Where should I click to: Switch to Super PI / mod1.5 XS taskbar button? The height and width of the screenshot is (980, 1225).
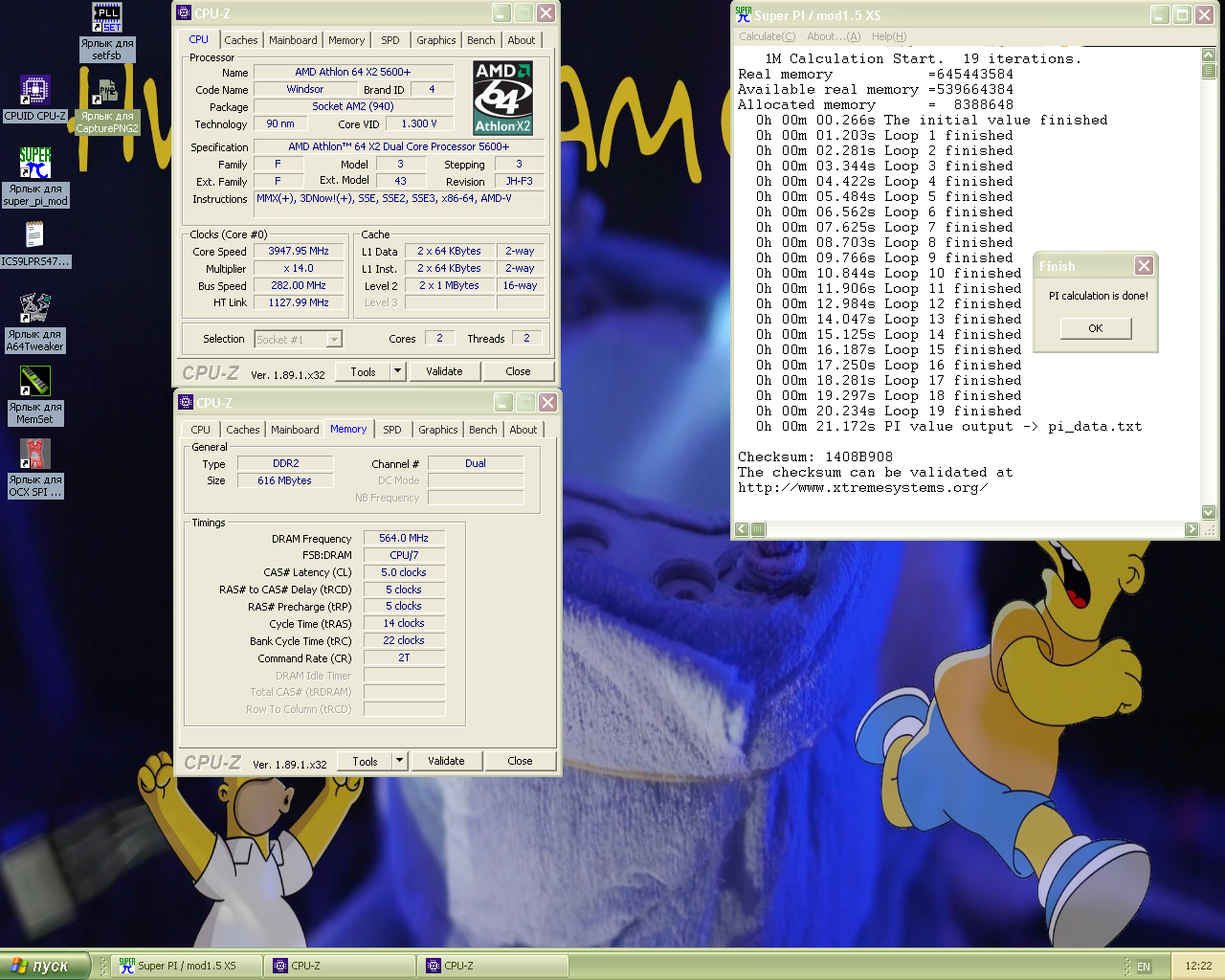188,966
